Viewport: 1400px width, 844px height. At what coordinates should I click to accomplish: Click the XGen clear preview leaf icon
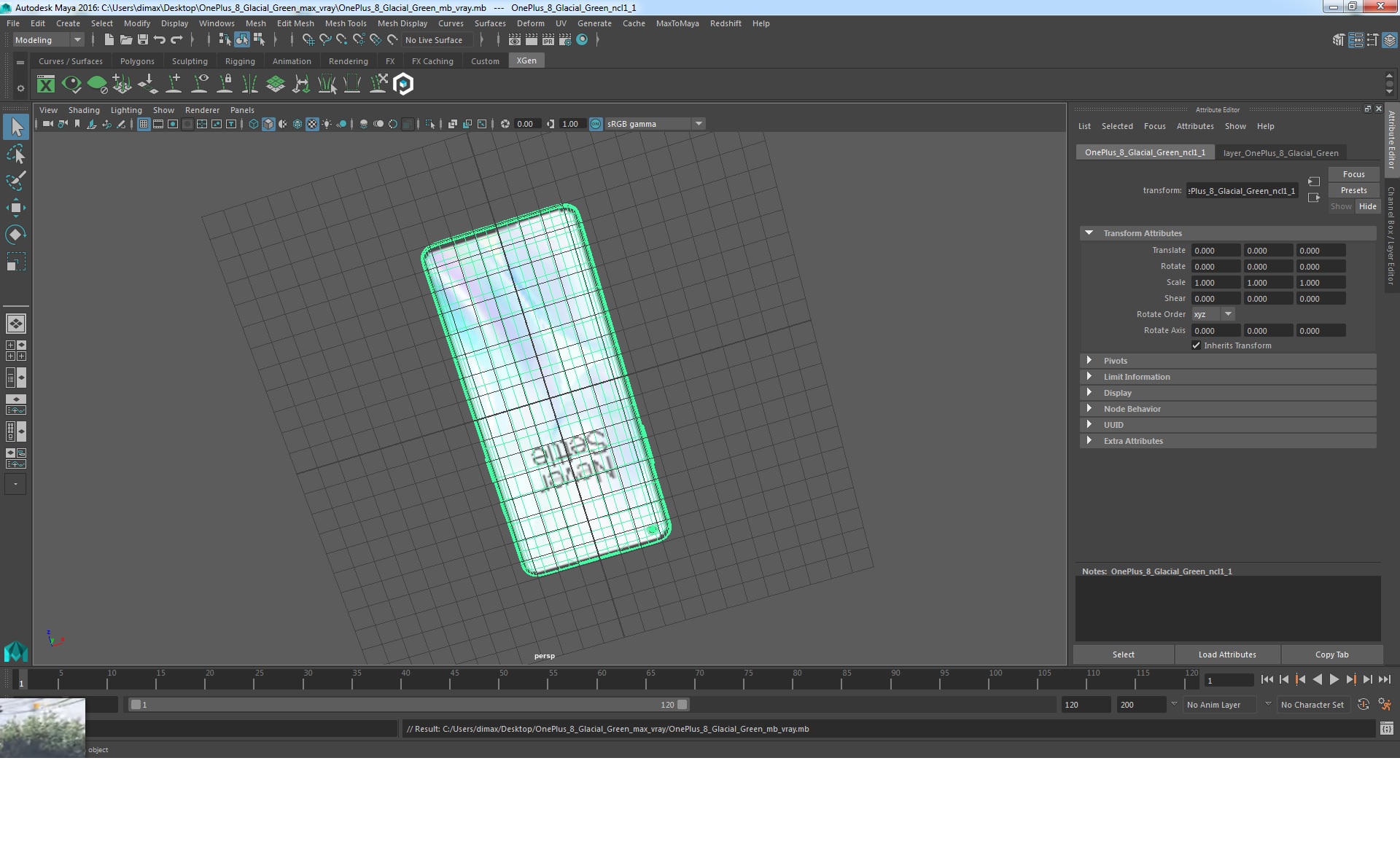(97, 85)
